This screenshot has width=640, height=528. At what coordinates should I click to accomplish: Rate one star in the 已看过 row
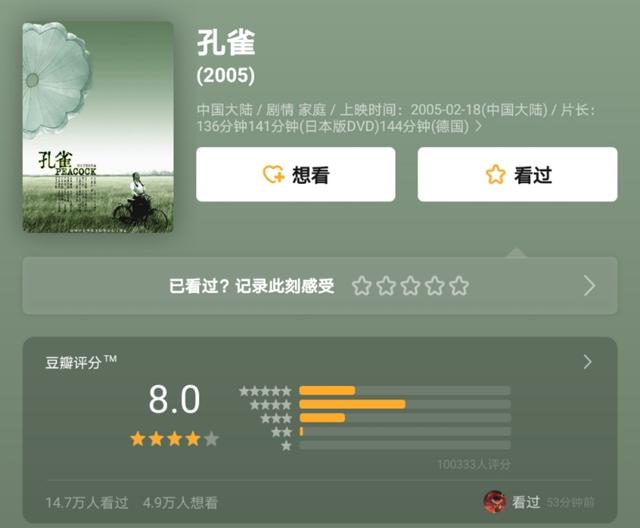pos(362,286)
